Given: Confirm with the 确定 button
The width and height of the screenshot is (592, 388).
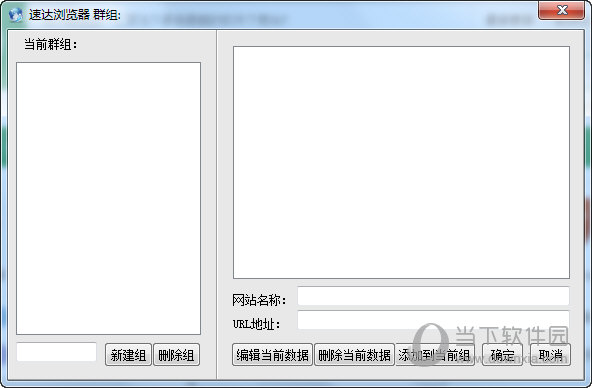Looking at the screenshot, I should pos(503,355).
